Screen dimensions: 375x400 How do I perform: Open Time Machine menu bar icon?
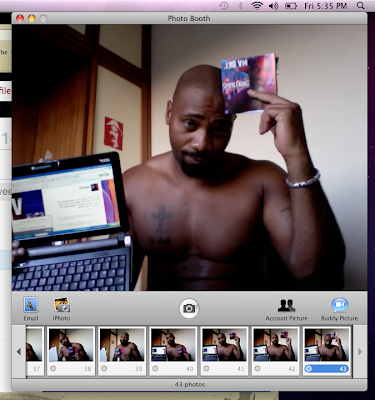(x=224, y=6)
